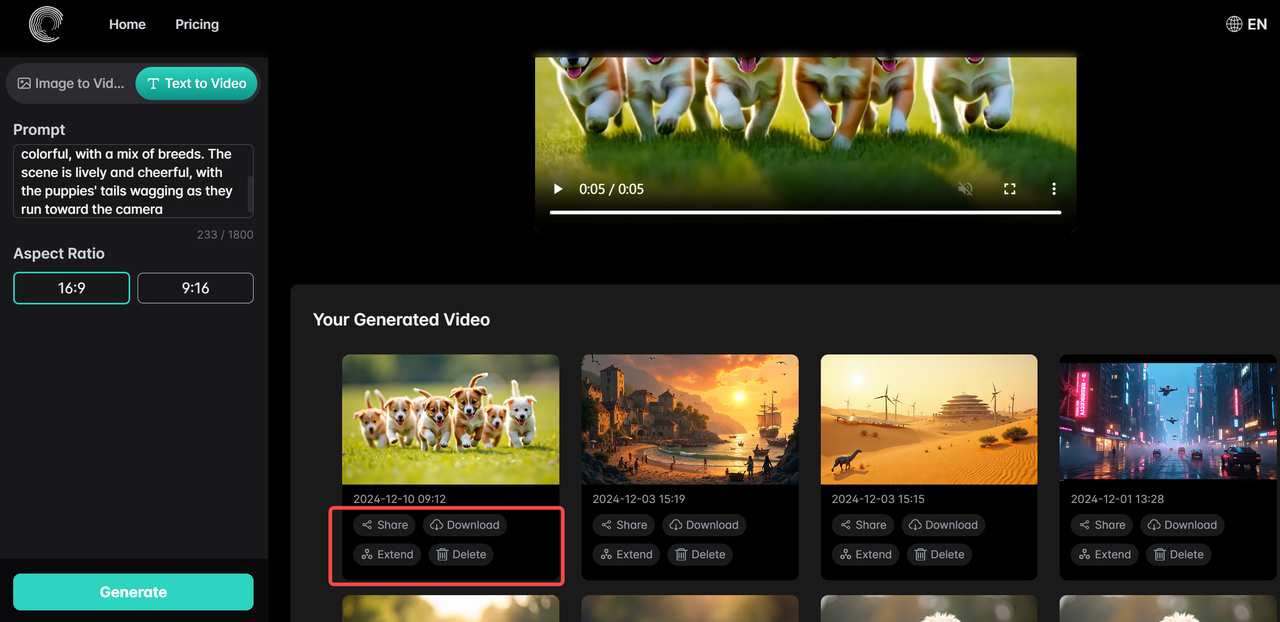Delete the puppies video
The height and width of the screenshot is (622, 1280).
(460, 554)
